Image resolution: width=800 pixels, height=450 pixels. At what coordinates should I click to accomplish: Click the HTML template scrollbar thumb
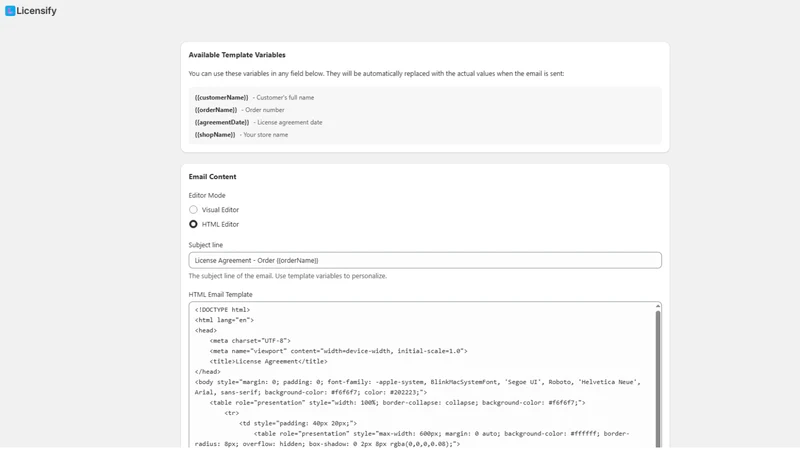658,379
